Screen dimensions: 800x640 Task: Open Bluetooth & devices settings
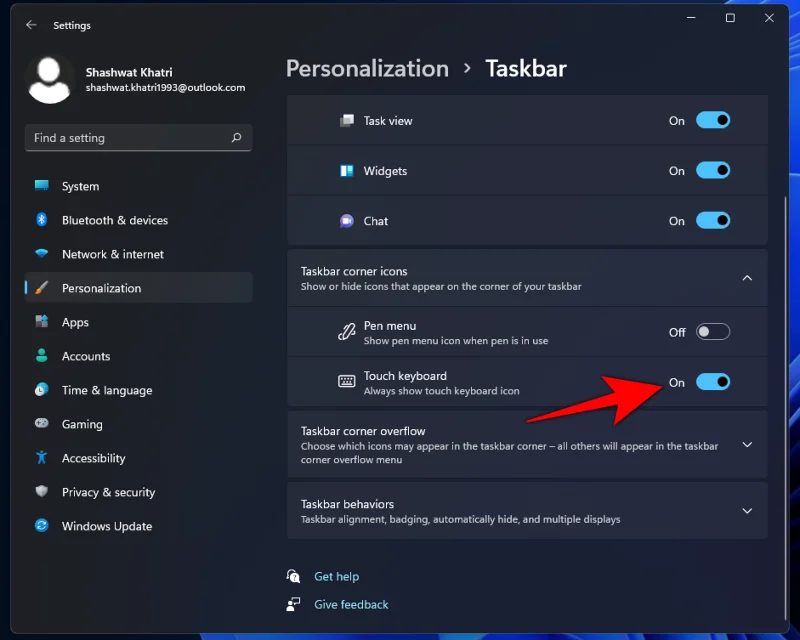coord(42,220)
